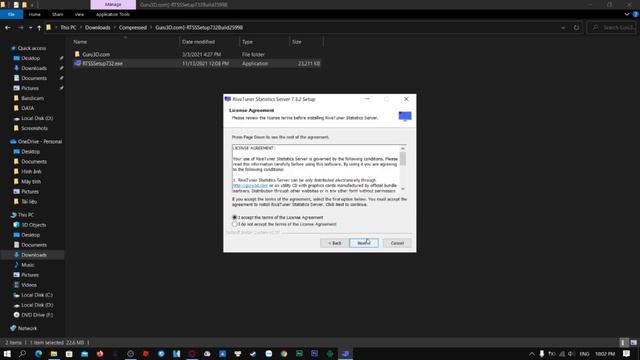Switch to large icons view in status bar
Image resolution: width=640 pixels, height=360 pixels.
[x=633, y=342]
